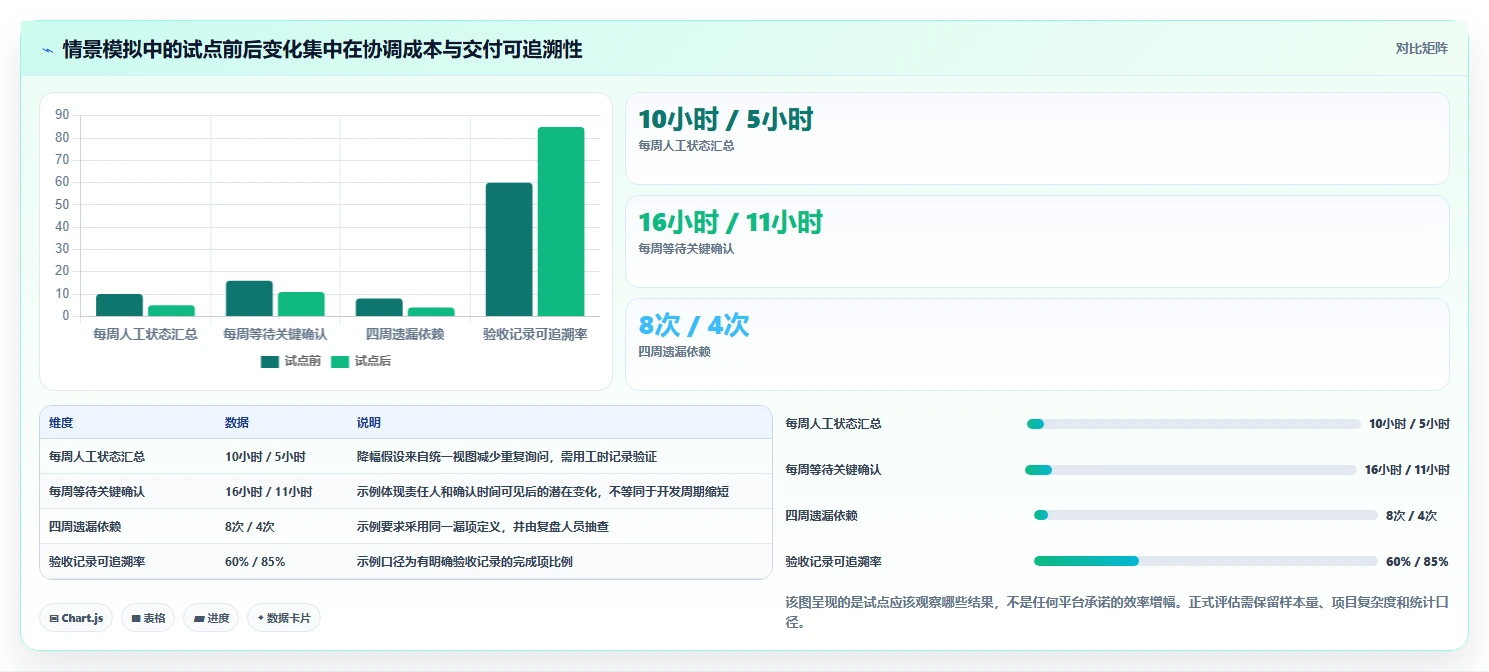The height and width of the screenshot is (672, 1489).
Task: Click the 每周等待关键确认 progress bar
Action: click(1191, 470)
